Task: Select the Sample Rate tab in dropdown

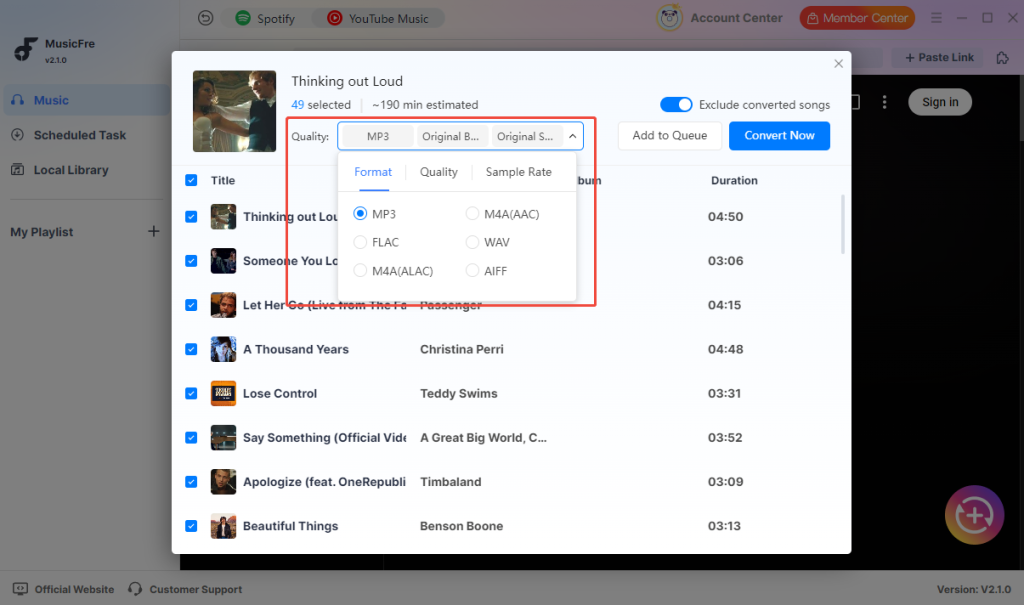Action: click(x=519, y=172)
